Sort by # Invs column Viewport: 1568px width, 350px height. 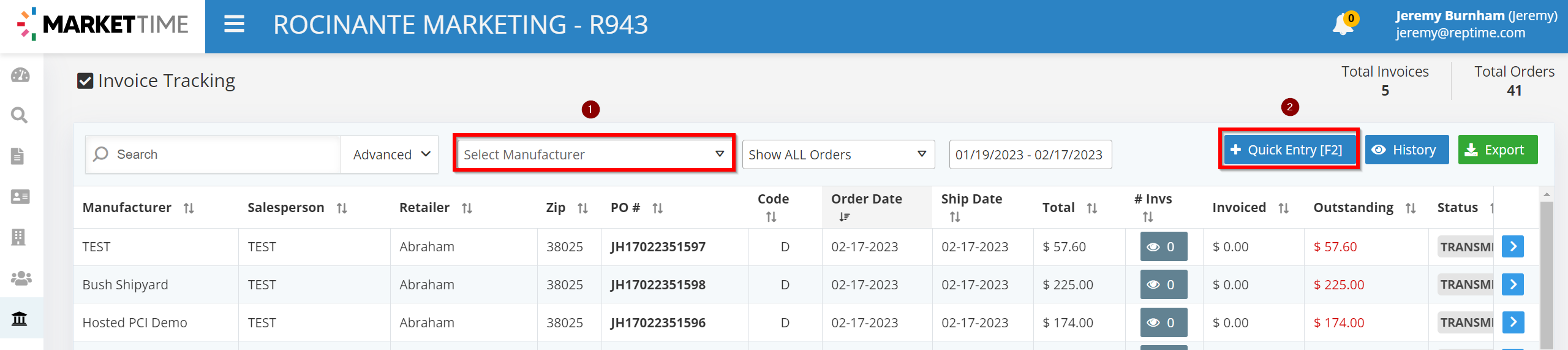tap(1148, 217)
